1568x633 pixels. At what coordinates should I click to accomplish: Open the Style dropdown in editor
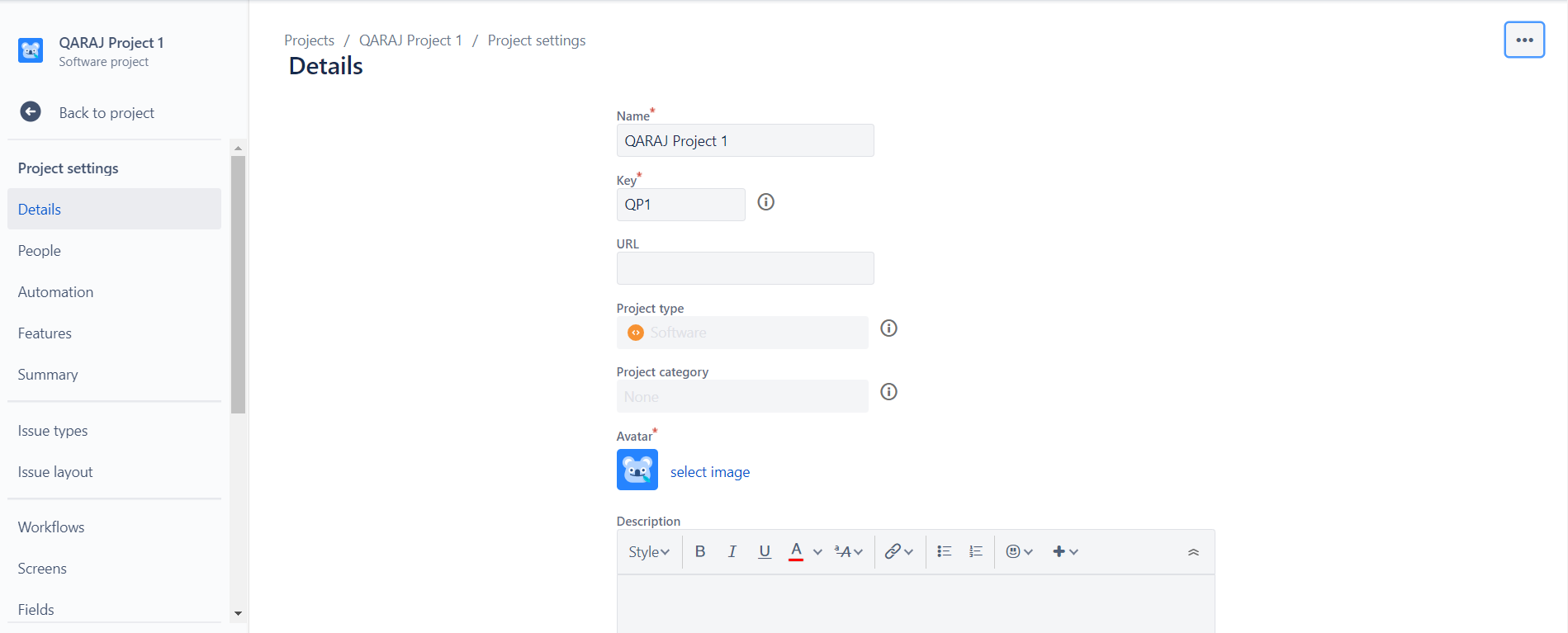649,552
